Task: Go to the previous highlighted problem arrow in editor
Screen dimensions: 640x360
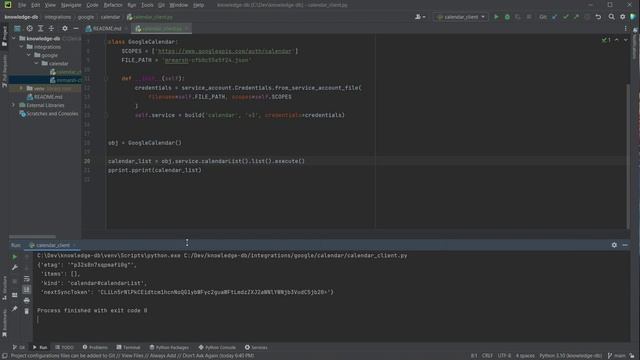Action: point(616,40)
